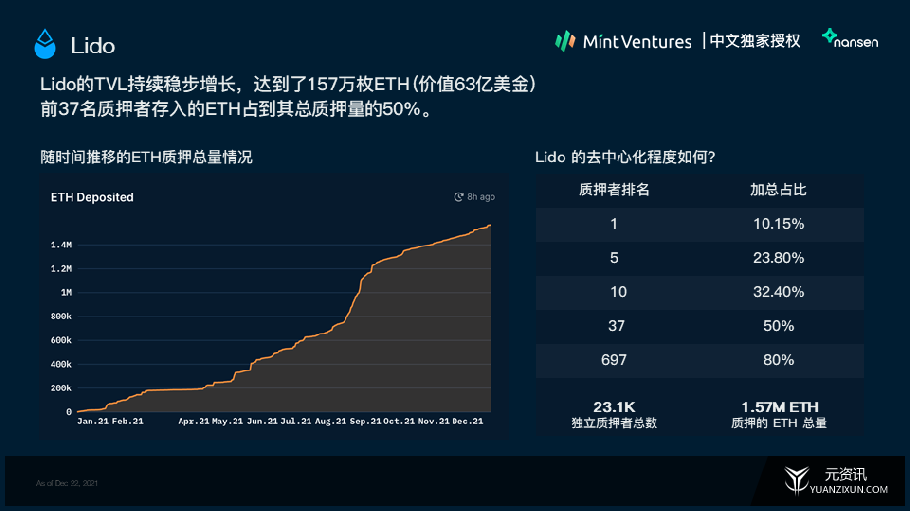
Task: Click the 'May.21' x-axis label
Action: (x=228, y=421)
